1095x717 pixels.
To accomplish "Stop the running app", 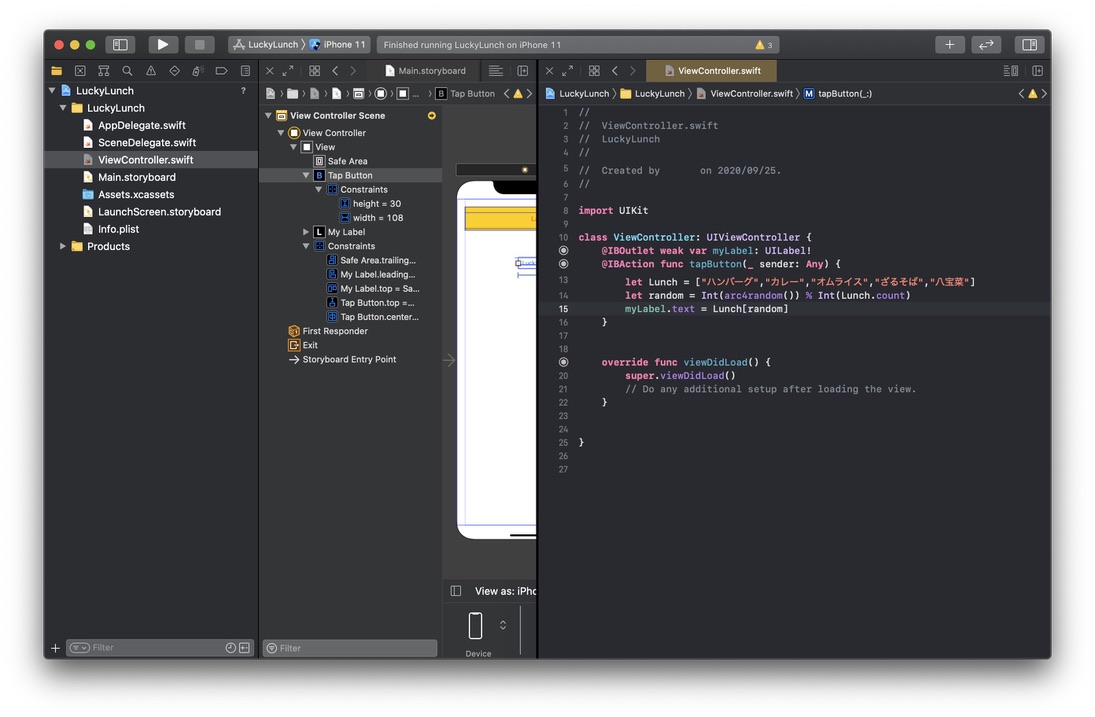I will click(x=200, y=45).
